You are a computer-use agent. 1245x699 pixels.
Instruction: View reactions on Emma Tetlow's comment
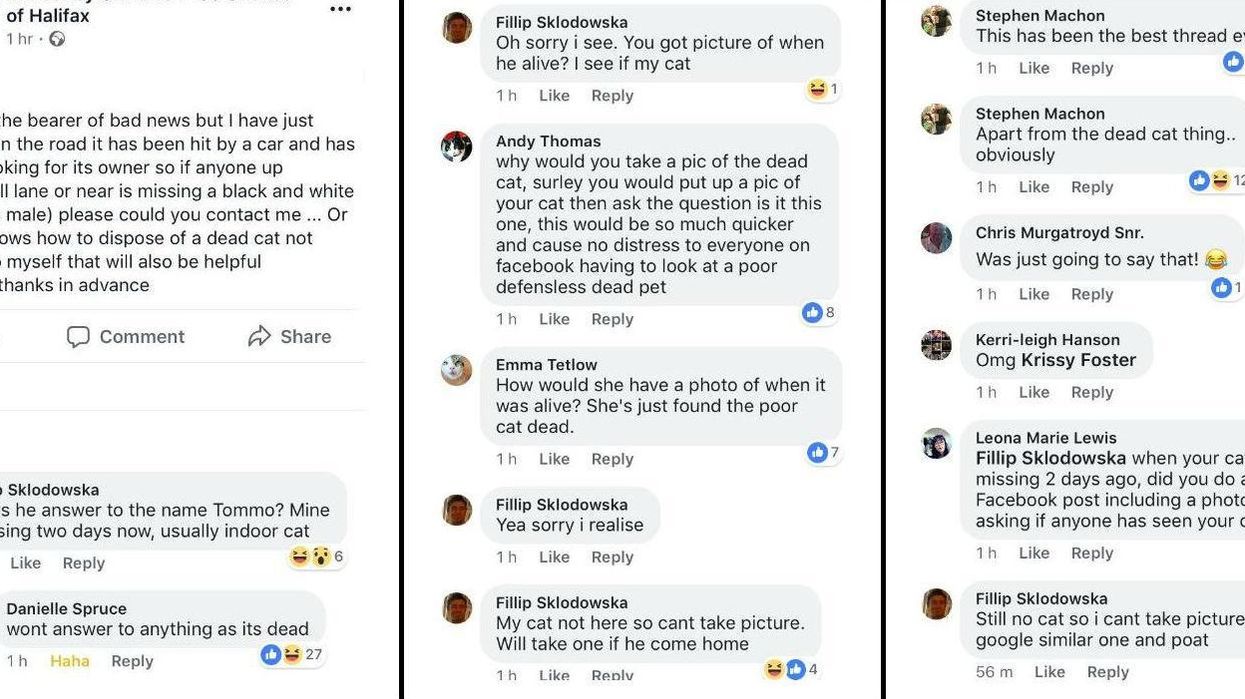point(824,453)
